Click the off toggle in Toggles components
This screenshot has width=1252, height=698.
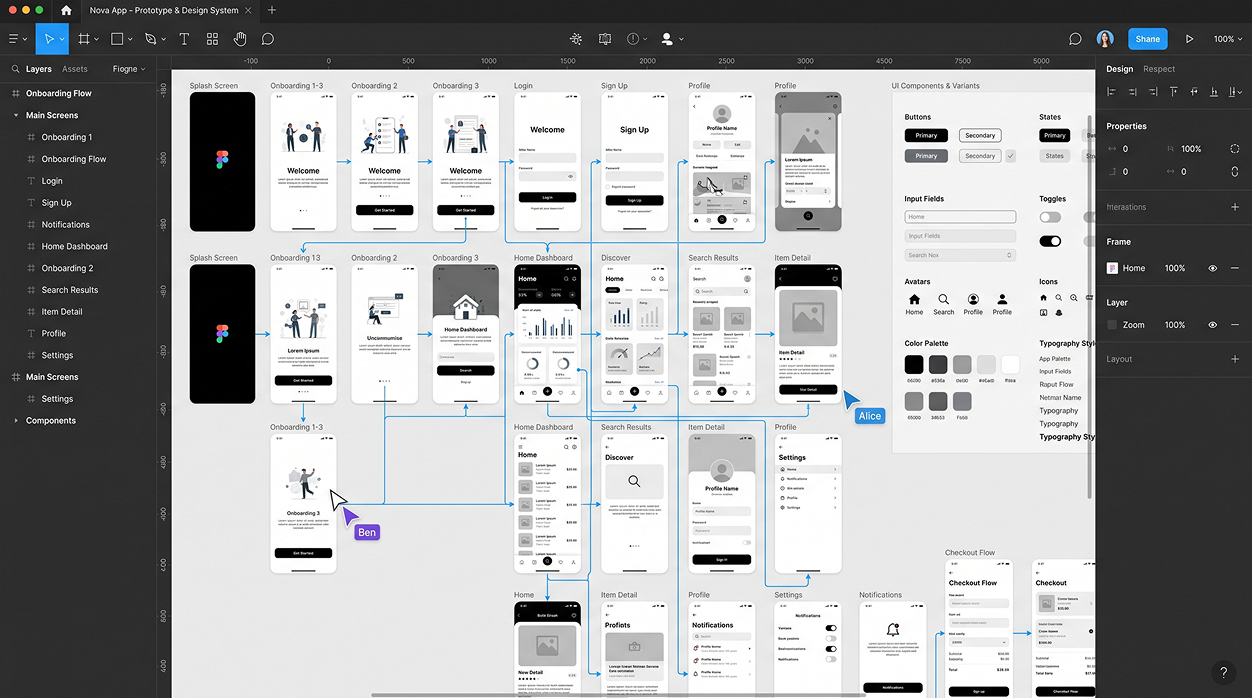coord(1050,217)
